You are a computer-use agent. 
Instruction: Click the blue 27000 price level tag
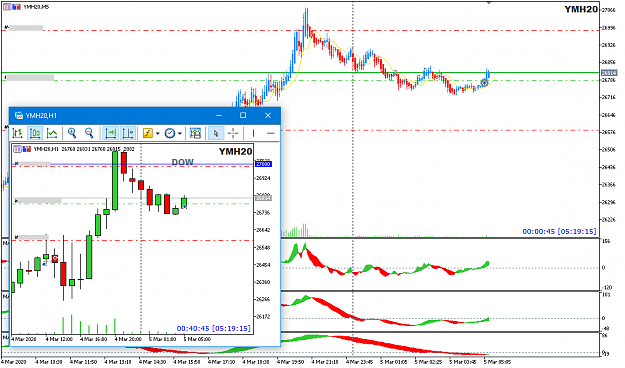263,164
